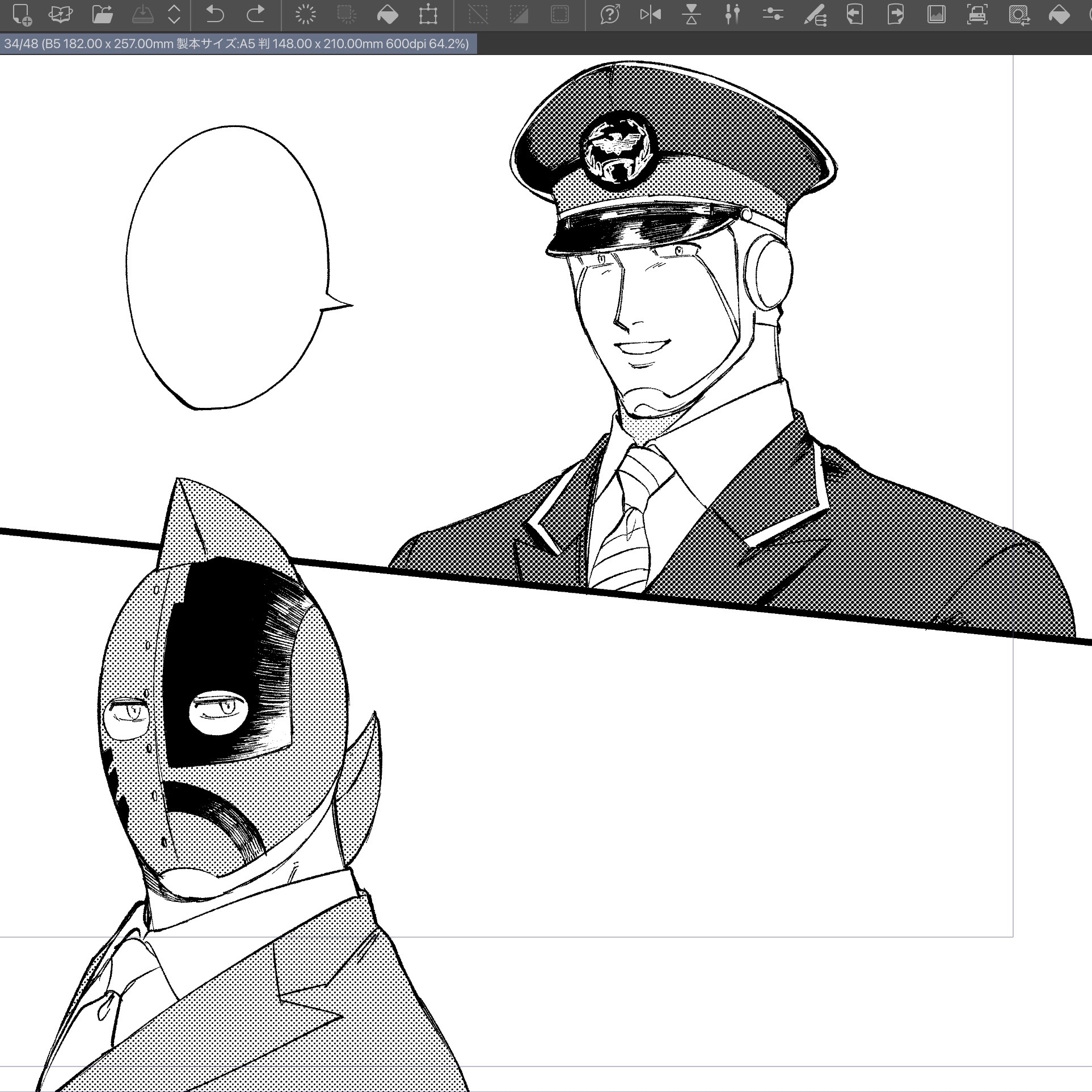Open the story book management icon

[61, 15]
